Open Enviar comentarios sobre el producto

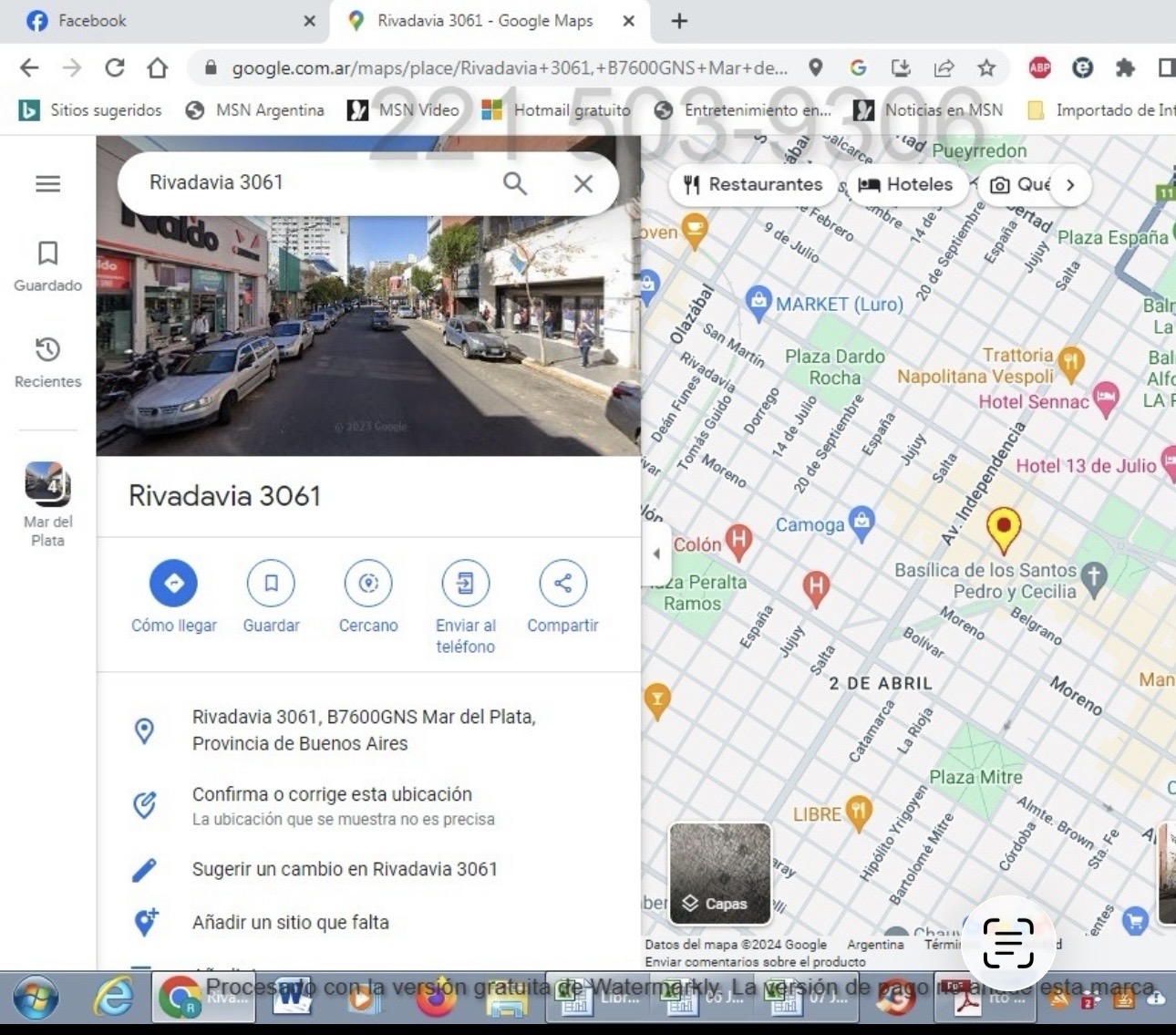pos(755,961)
